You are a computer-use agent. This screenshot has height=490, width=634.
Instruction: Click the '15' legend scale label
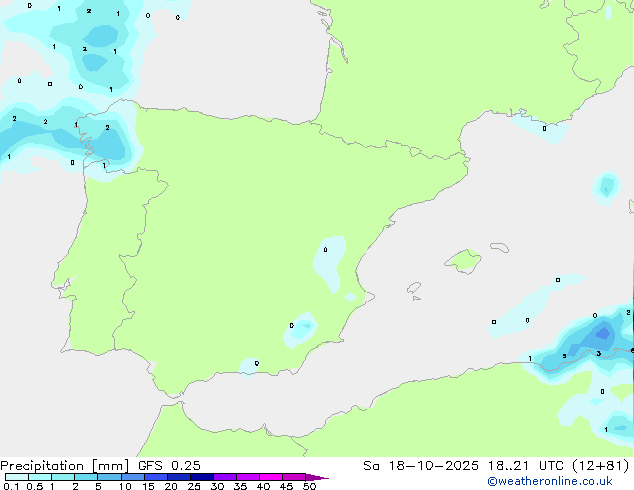click(148, 486)
